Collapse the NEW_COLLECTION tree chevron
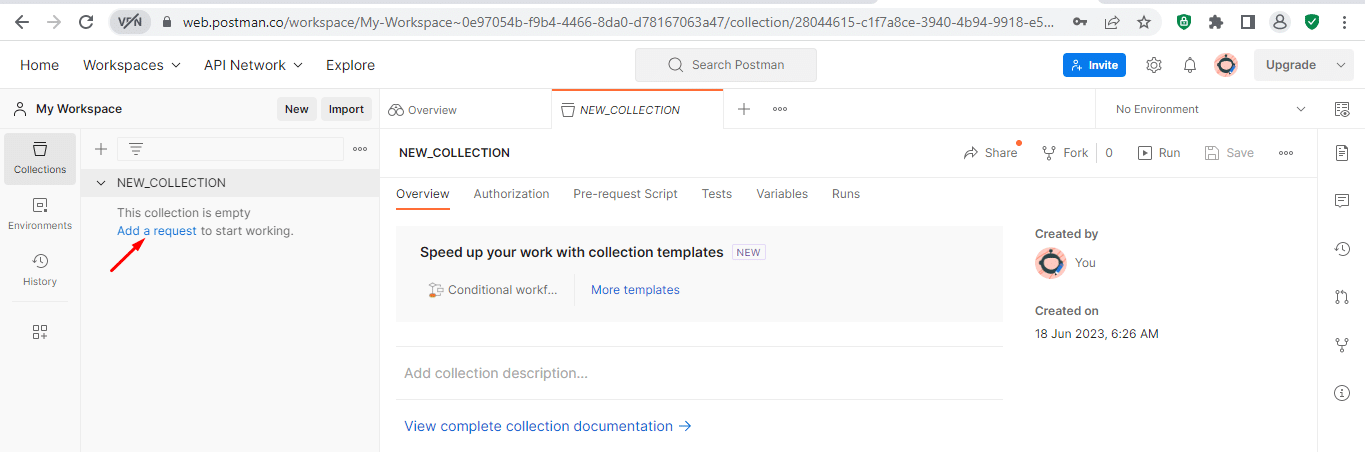 [101, 183]
